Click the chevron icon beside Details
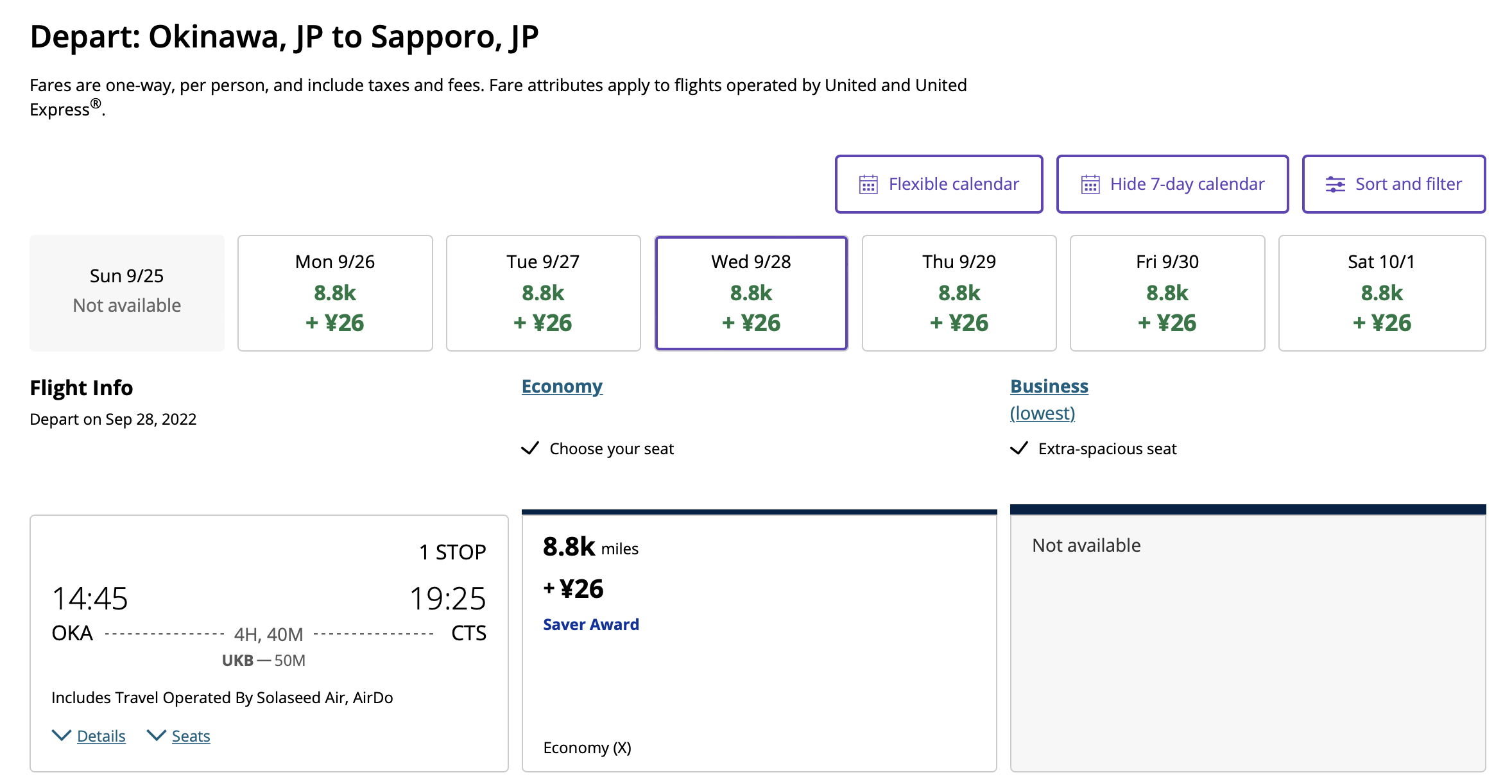 62,735
